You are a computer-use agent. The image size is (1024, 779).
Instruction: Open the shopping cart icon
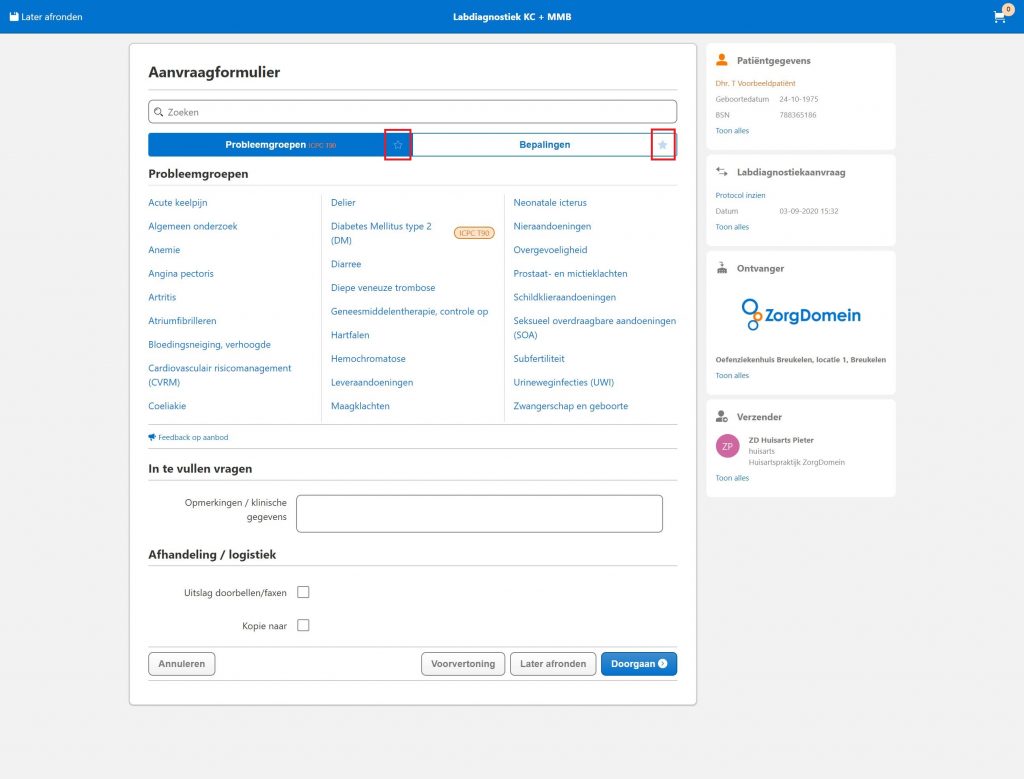999,17
